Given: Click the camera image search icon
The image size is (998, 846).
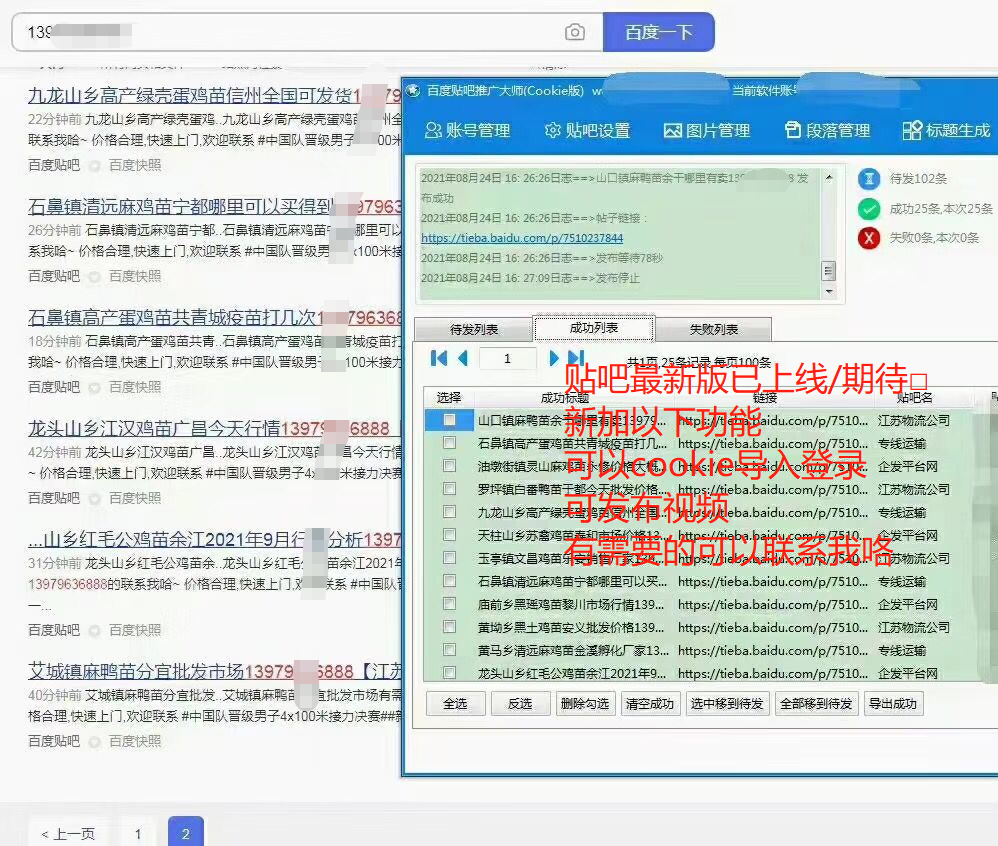Looking at the screenshot, I should [x=575, y=32].
